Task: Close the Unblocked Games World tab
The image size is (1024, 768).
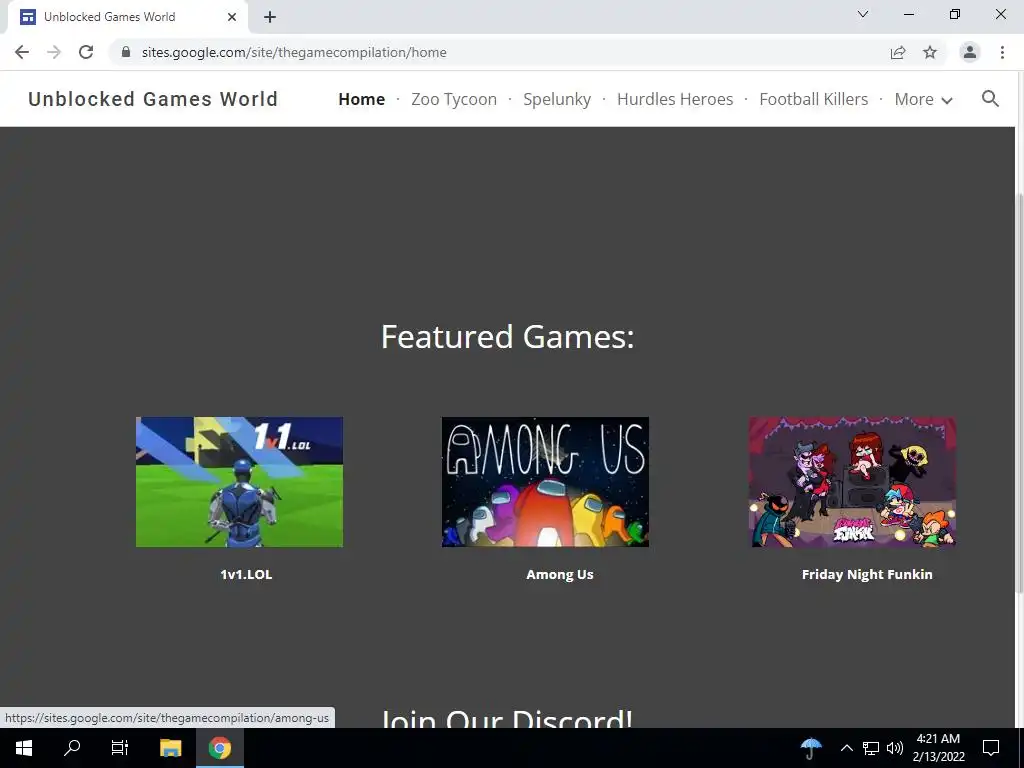Action: (232, 17)
